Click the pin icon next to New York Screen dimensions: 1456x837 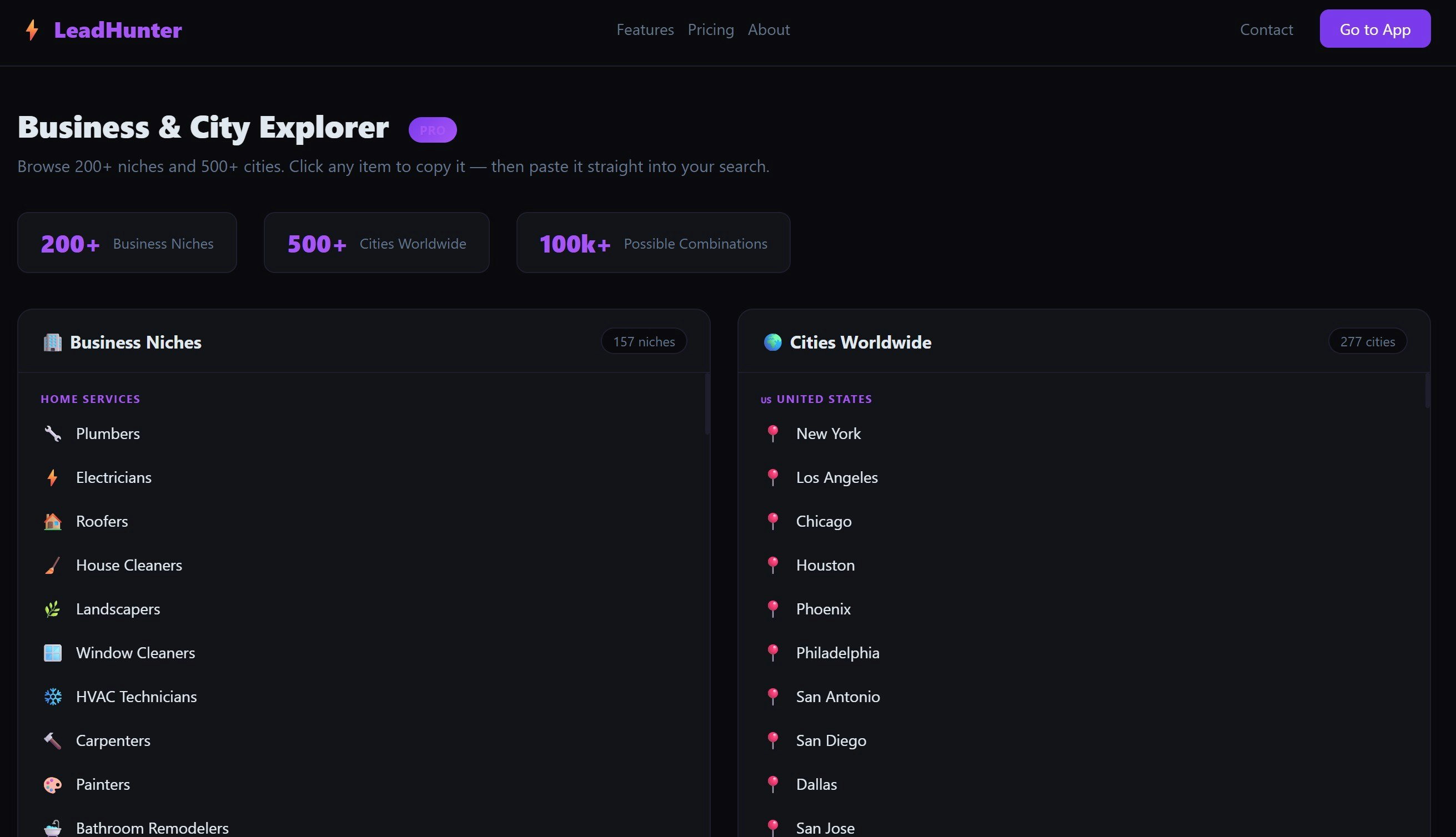click(774, 433)
